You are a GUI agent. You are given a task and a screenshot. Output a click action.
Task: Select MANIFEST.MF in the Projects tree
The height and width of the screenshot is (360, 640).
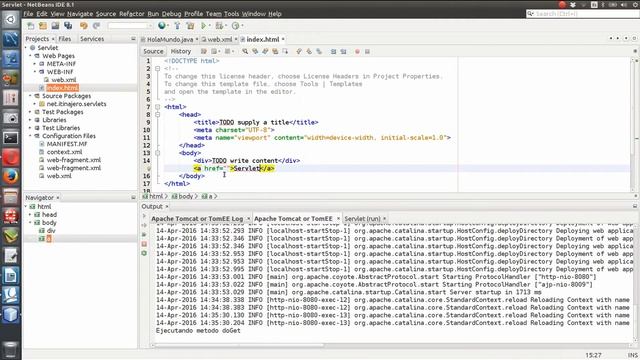(67, 144)
